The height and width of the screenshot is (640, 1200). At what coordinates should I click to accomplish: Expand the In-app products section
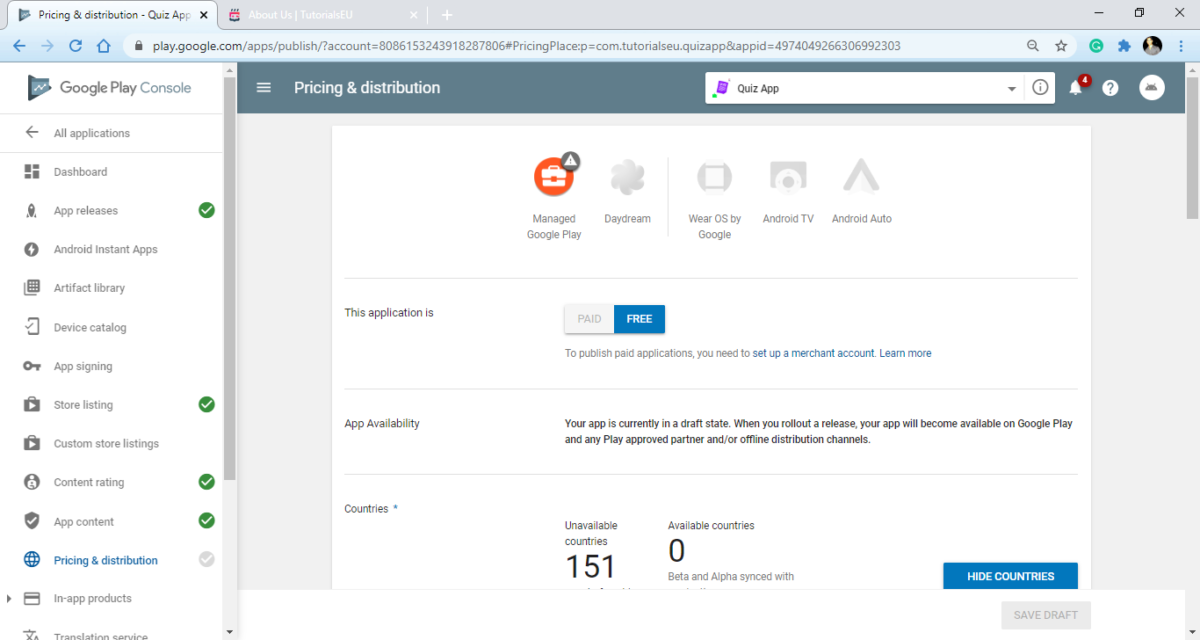tap(9, 599)
